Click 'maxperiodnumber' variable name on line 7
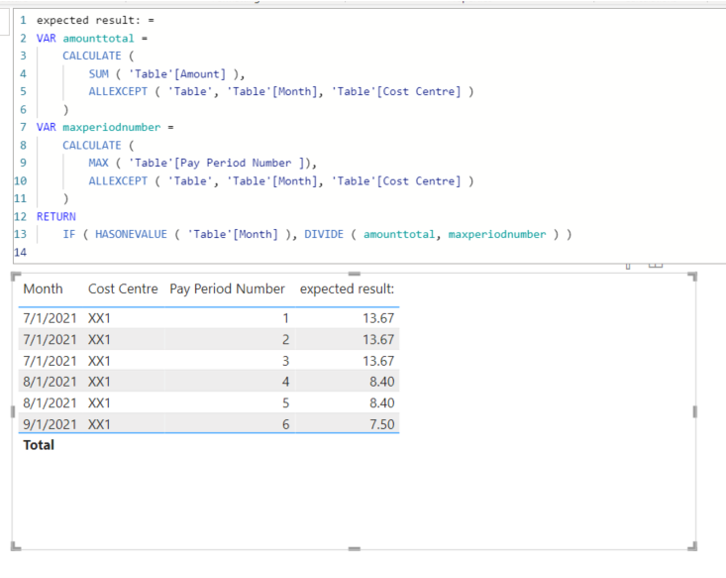Image resolution: width=726 pixels, height=578 pixels. (x=112, y=127)
